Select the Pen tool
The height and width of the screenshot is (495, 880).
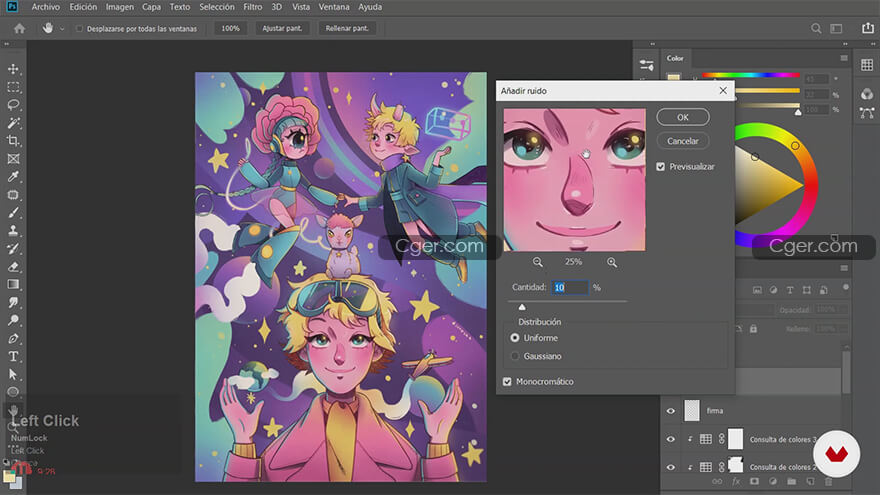[x=13, y=338]
